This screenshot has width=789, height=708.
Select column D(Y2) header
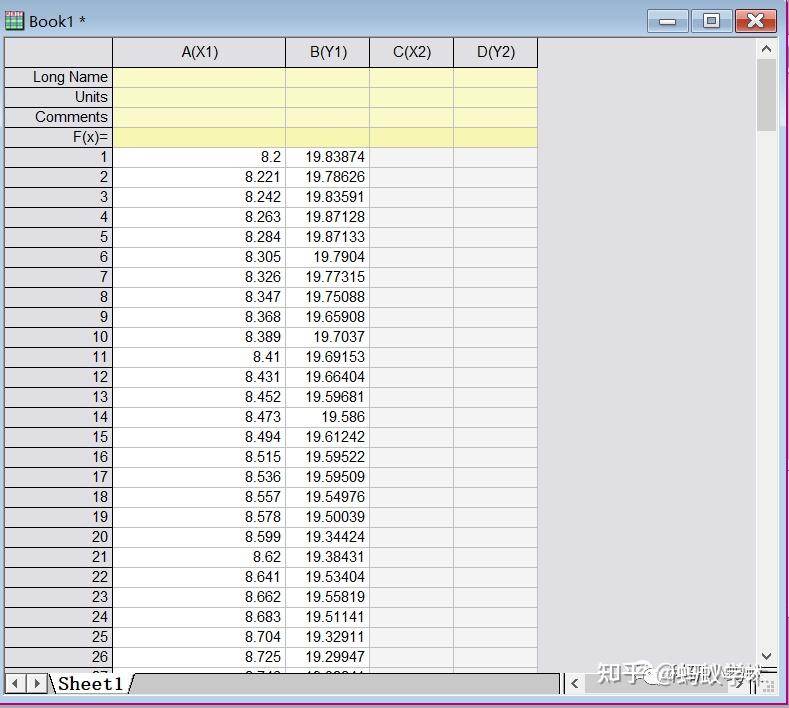pos(496,52)
